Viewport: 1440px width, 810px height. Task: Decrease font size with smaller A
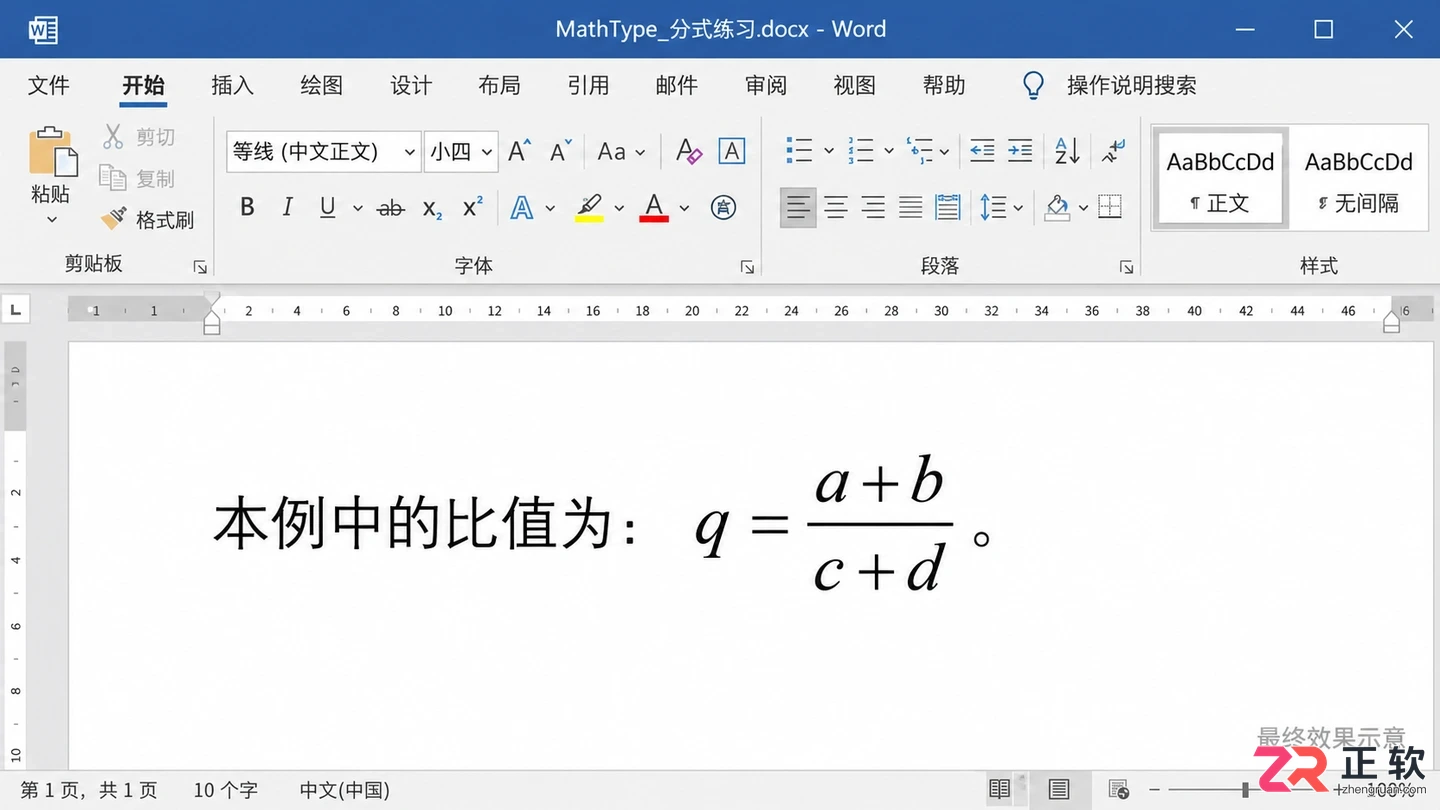coord(561,151)
